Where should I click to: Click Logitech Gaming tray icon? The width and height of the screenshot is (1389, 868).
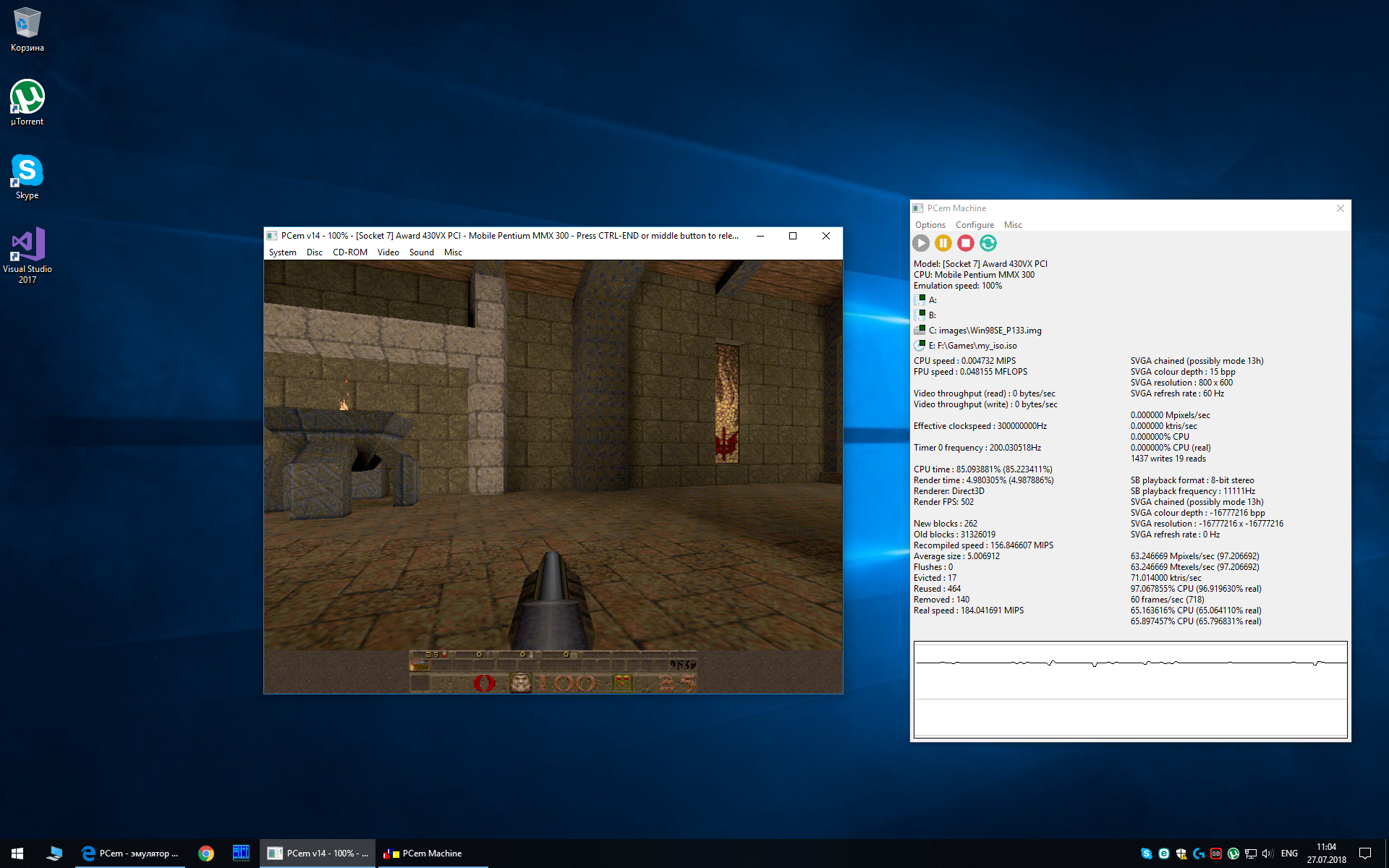tap(1199, 854)
